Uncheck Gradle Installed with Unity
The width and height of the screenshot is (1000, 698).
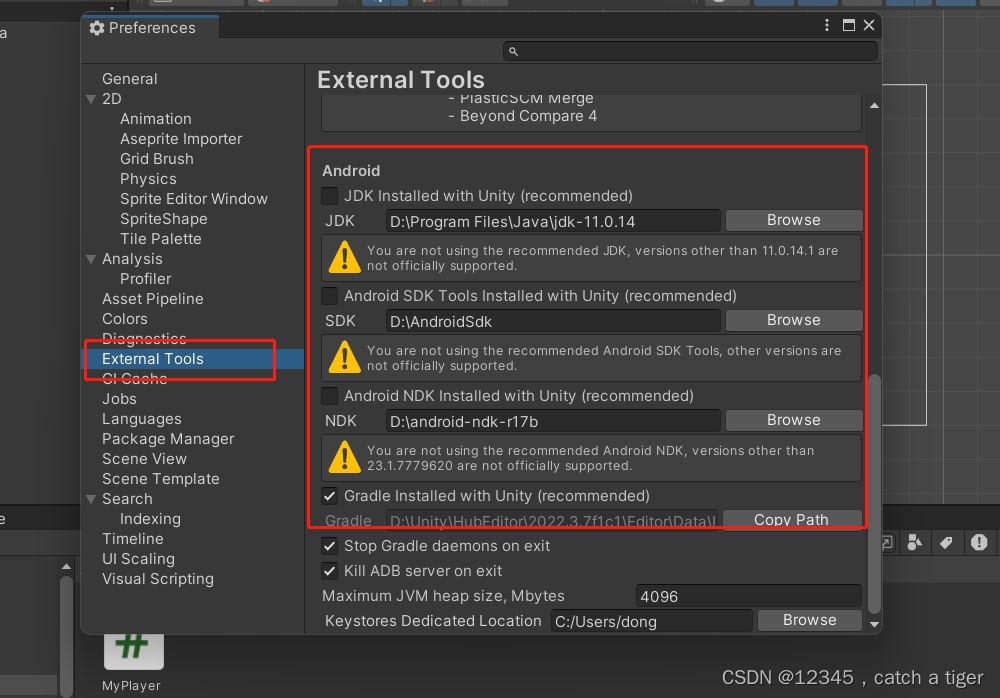tap(329, 496)
